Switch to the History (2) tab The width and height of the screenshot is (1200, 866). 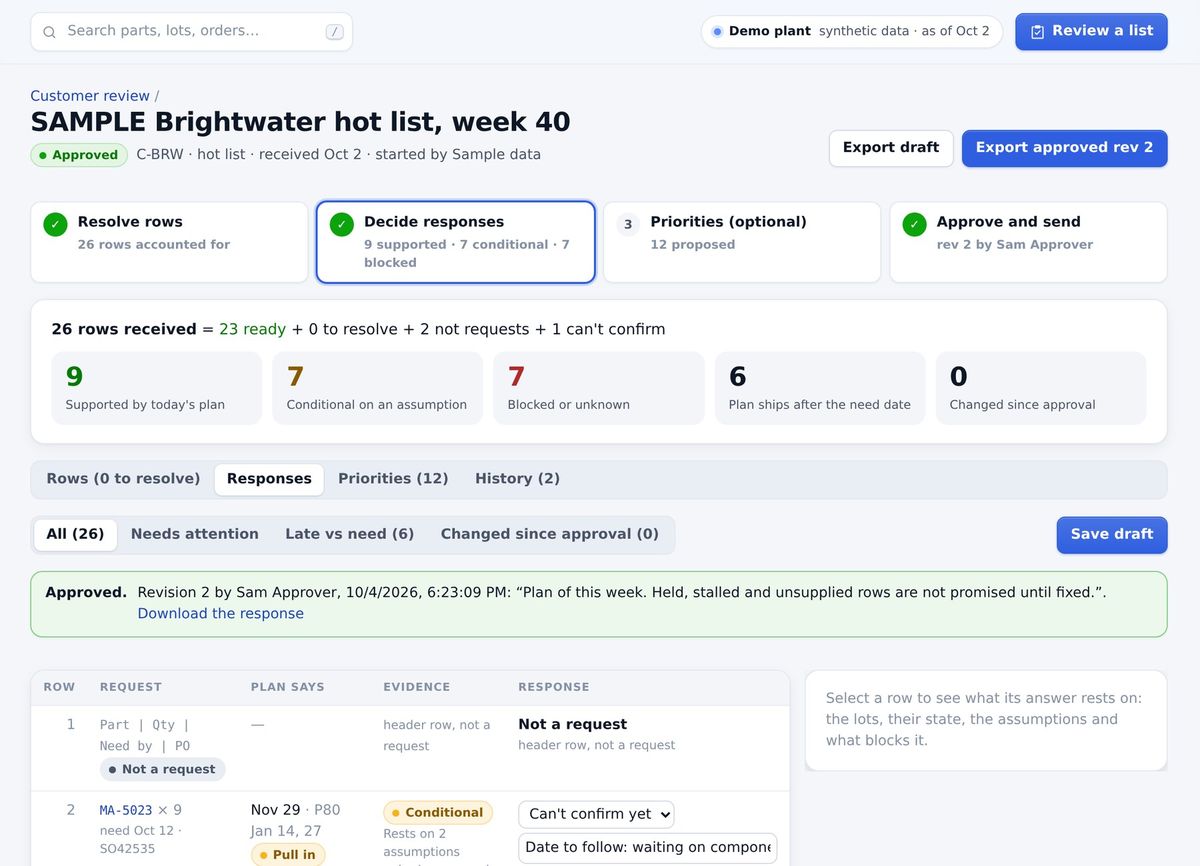point(517,479)
